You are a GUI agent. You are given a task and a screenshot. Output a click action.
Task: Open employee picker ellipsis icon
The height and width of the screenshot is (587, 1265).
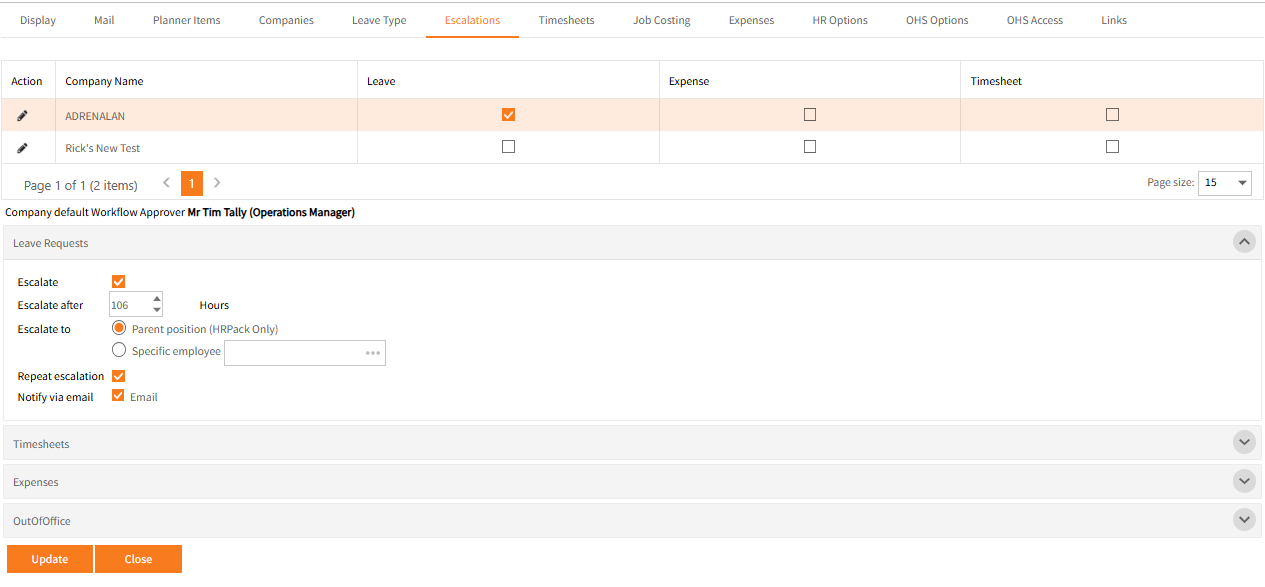pyautogui.click(x=373, y=353)
